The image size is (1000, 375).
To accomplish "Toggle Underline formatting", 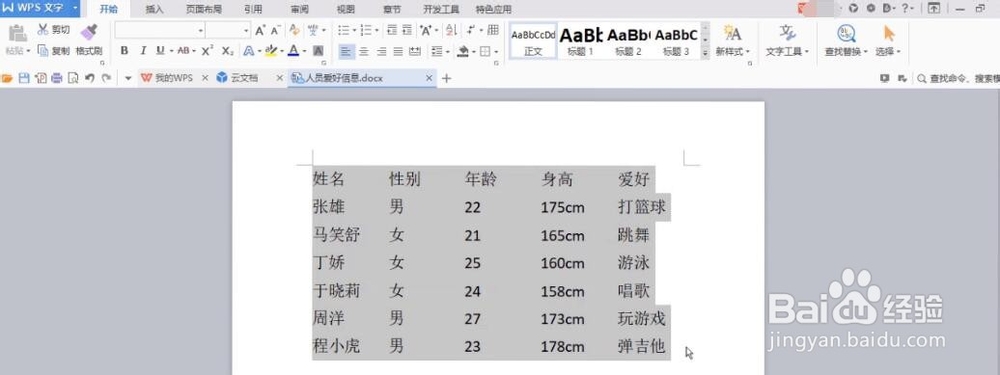I will point(160,50).
